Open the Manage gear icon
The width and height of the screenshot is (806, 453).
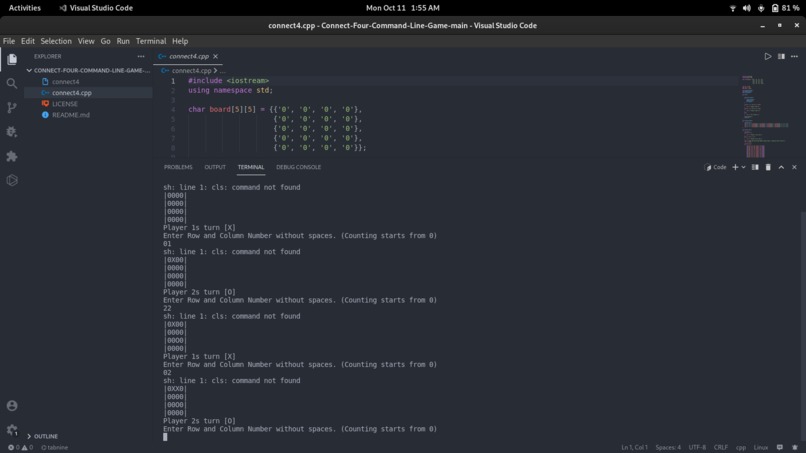click(12, 429)
